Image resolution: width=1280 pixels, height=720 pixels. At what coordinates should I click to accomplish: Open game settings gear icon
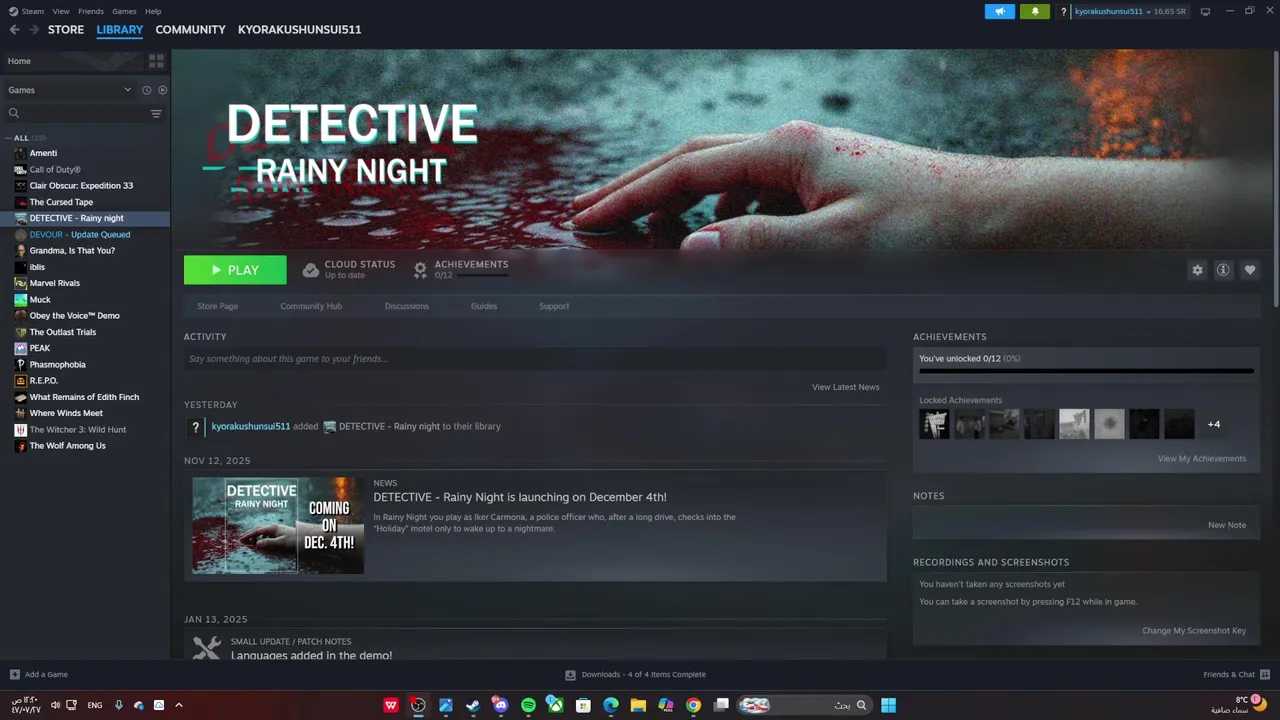pos(1197,270)
